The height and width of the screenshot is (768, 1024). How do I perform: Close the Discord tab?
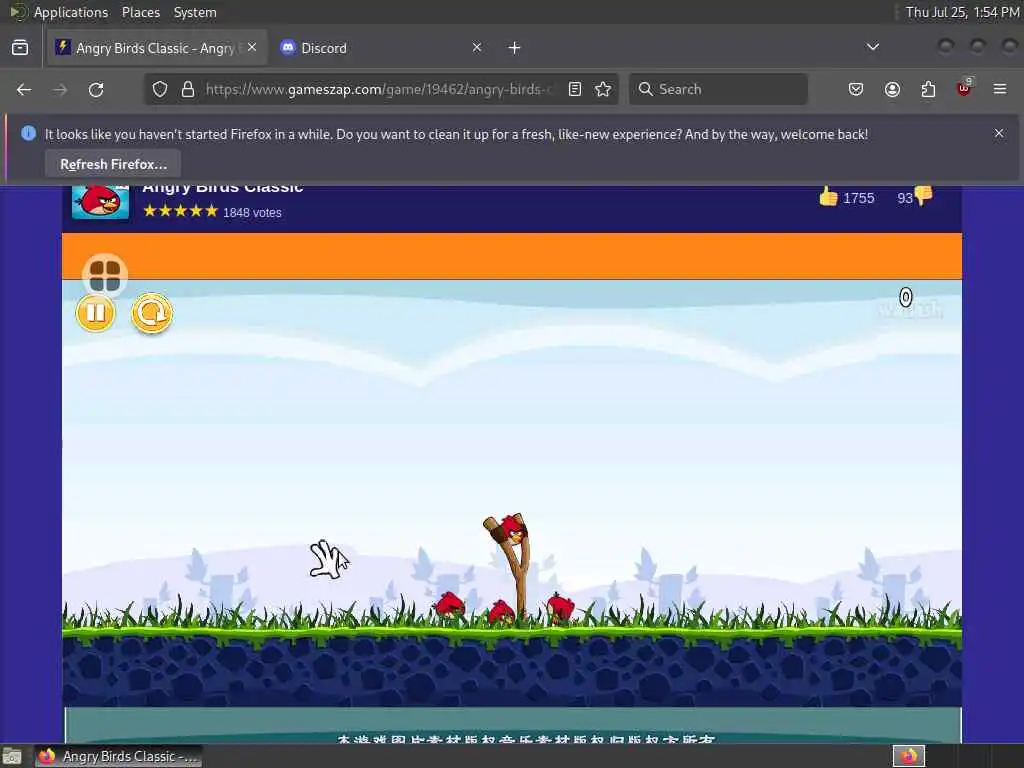[x=477, y=47]
